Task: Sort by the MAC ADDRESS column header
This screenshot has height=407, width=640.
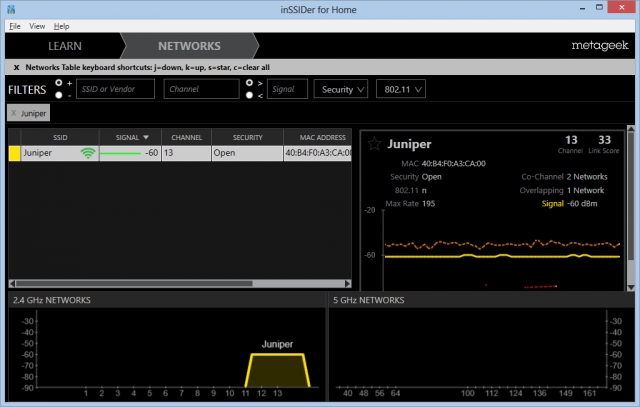Action: [318, 137]
